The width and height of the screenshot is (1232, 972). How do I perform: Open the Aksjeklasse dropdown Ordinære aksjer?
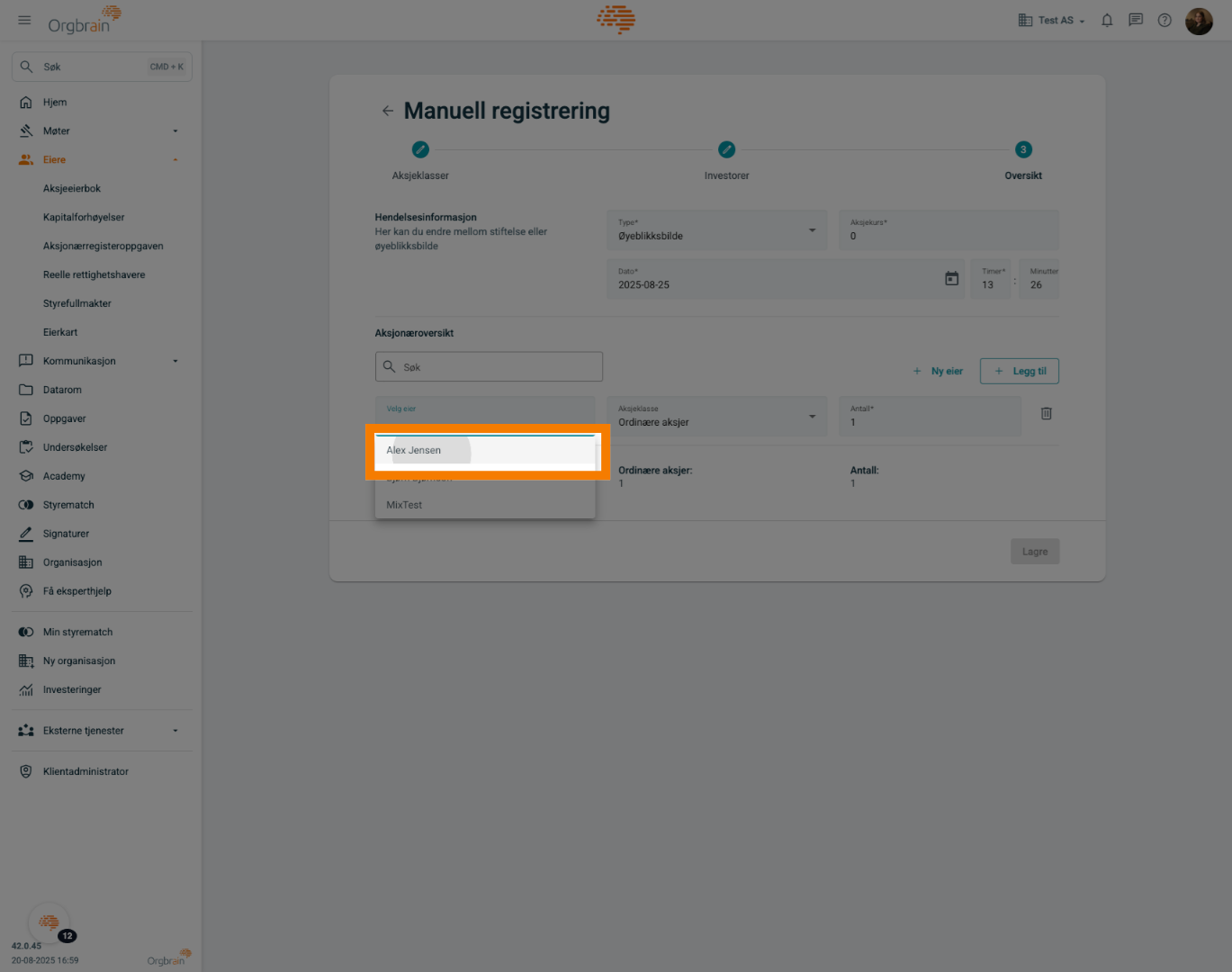click(717, 416)
